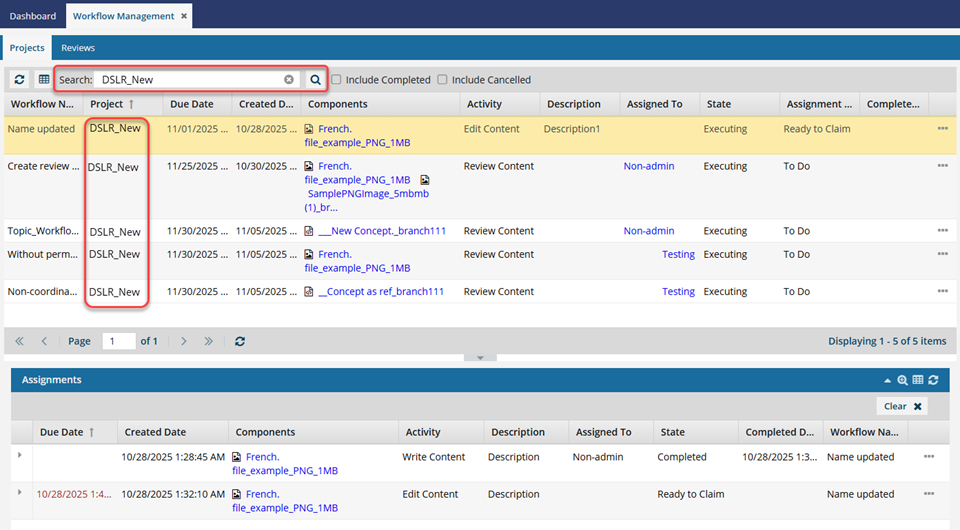
Task: Open the actions menu for Name updated row
Action: pyautogui.click(x=942, y=129)
